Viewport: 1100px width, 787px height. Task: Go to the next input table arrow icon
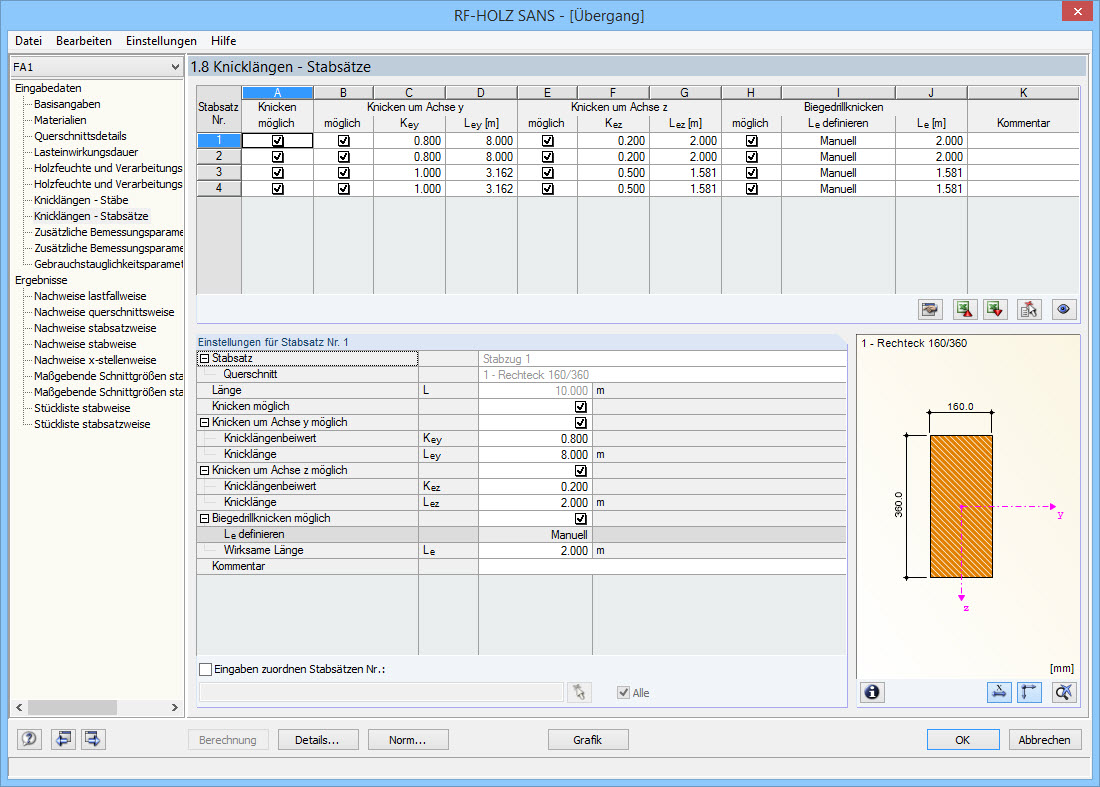tap(94, 740)
